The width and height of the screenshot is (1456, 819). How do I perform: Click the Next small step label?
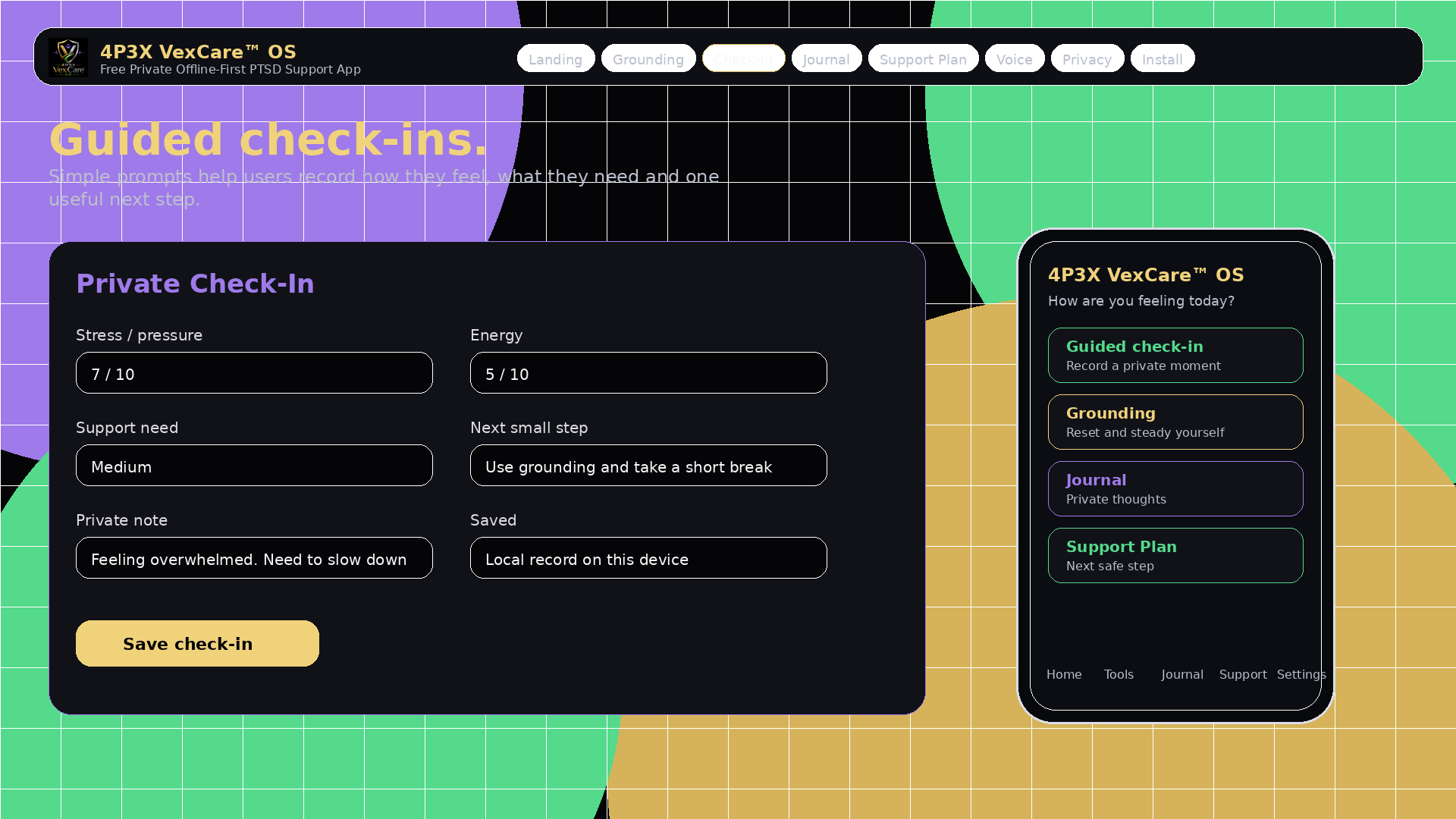point(529,428)
